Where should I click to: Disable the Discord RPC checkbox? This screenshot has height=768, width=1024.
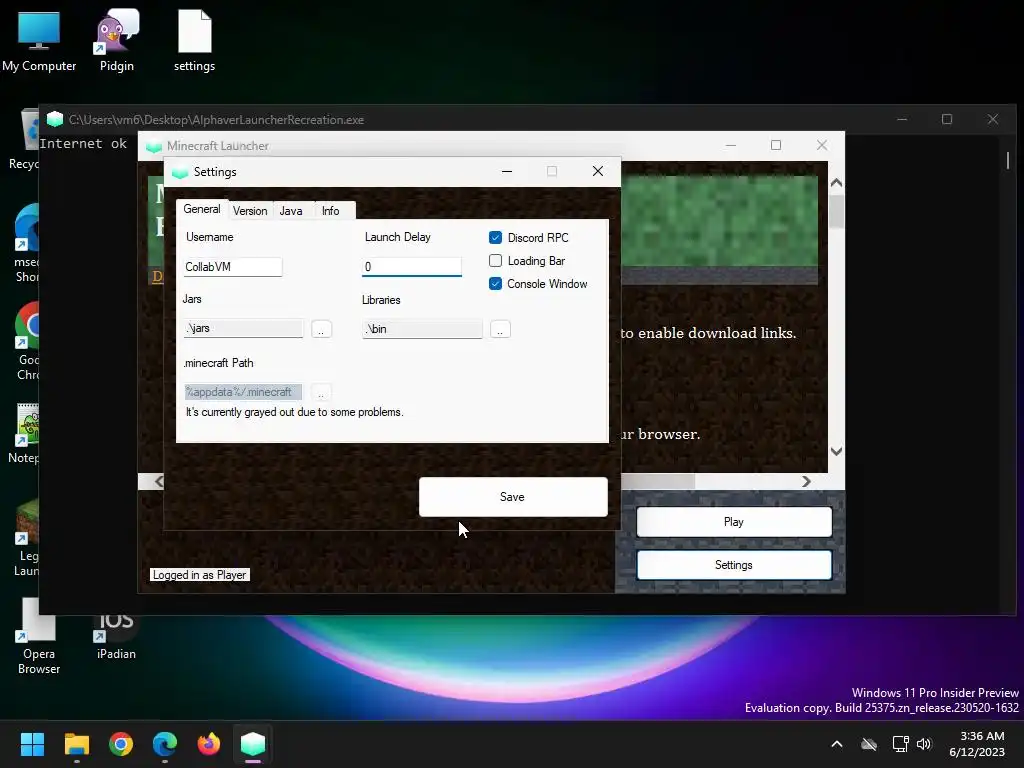496,238
